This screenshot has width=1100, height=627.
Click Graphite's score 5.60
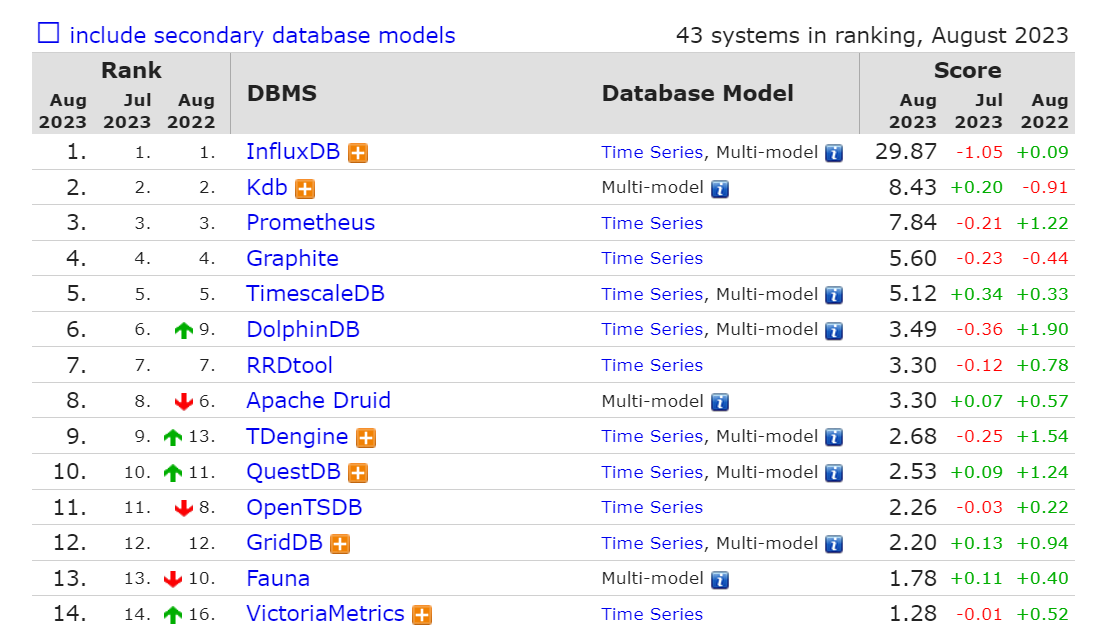(913, 258)
